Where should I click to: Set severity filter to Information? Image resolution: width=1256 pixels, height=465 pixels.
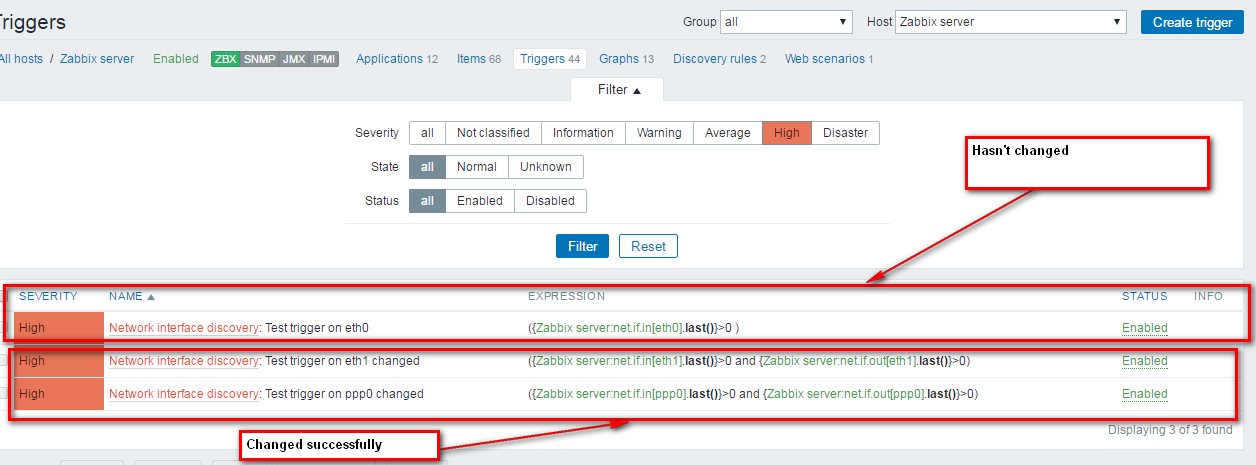coord(583,133)
